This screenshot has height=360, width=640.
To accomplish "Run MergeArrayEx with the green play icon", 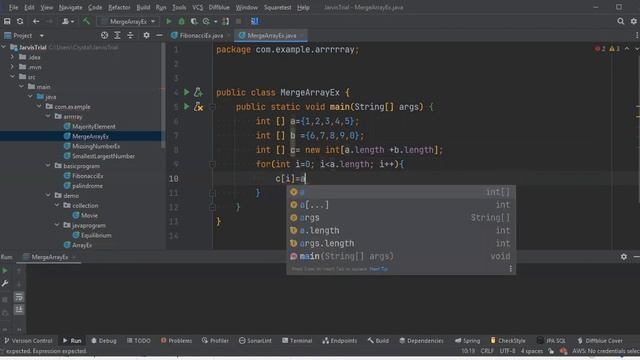I will point(169,21).
